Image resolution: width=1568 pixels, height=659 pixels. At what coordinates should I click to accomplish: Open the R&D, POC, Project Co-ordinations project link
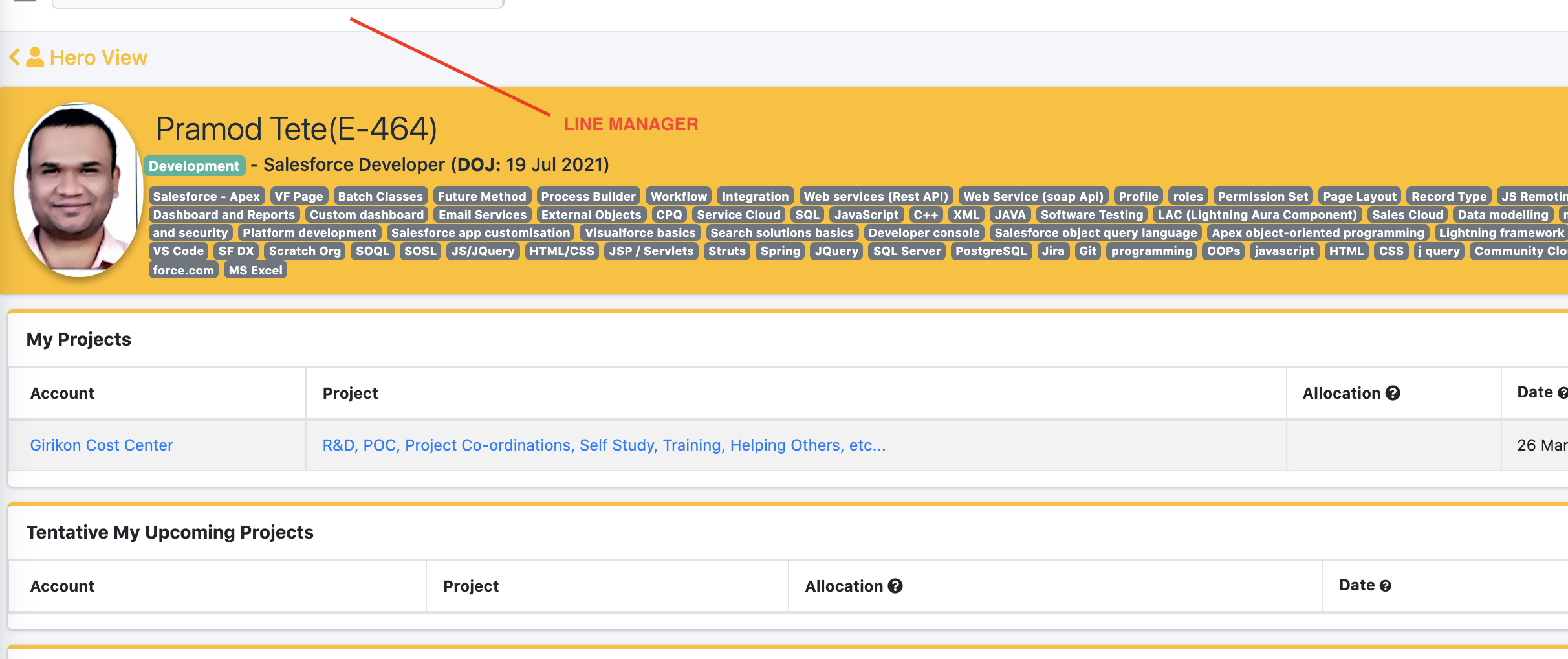[604, 445]
